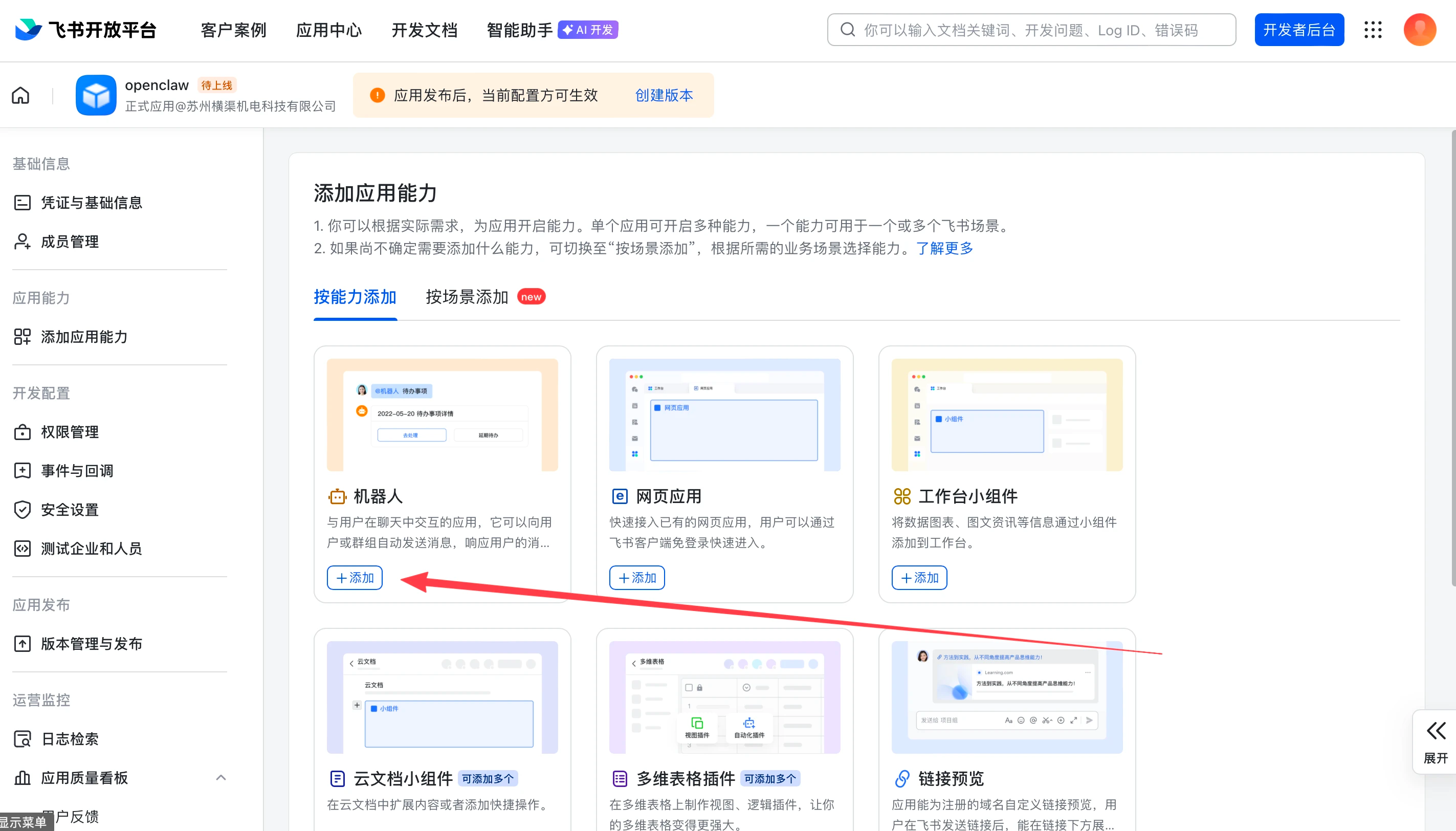Viewport: 1456px width, 831px height.
Task: Click the document search input field
Action: tap(1030, 30)
